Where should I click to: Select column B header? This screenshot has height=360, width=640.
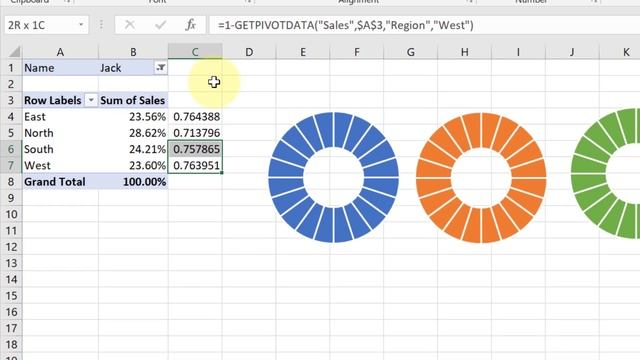[133, 52]
